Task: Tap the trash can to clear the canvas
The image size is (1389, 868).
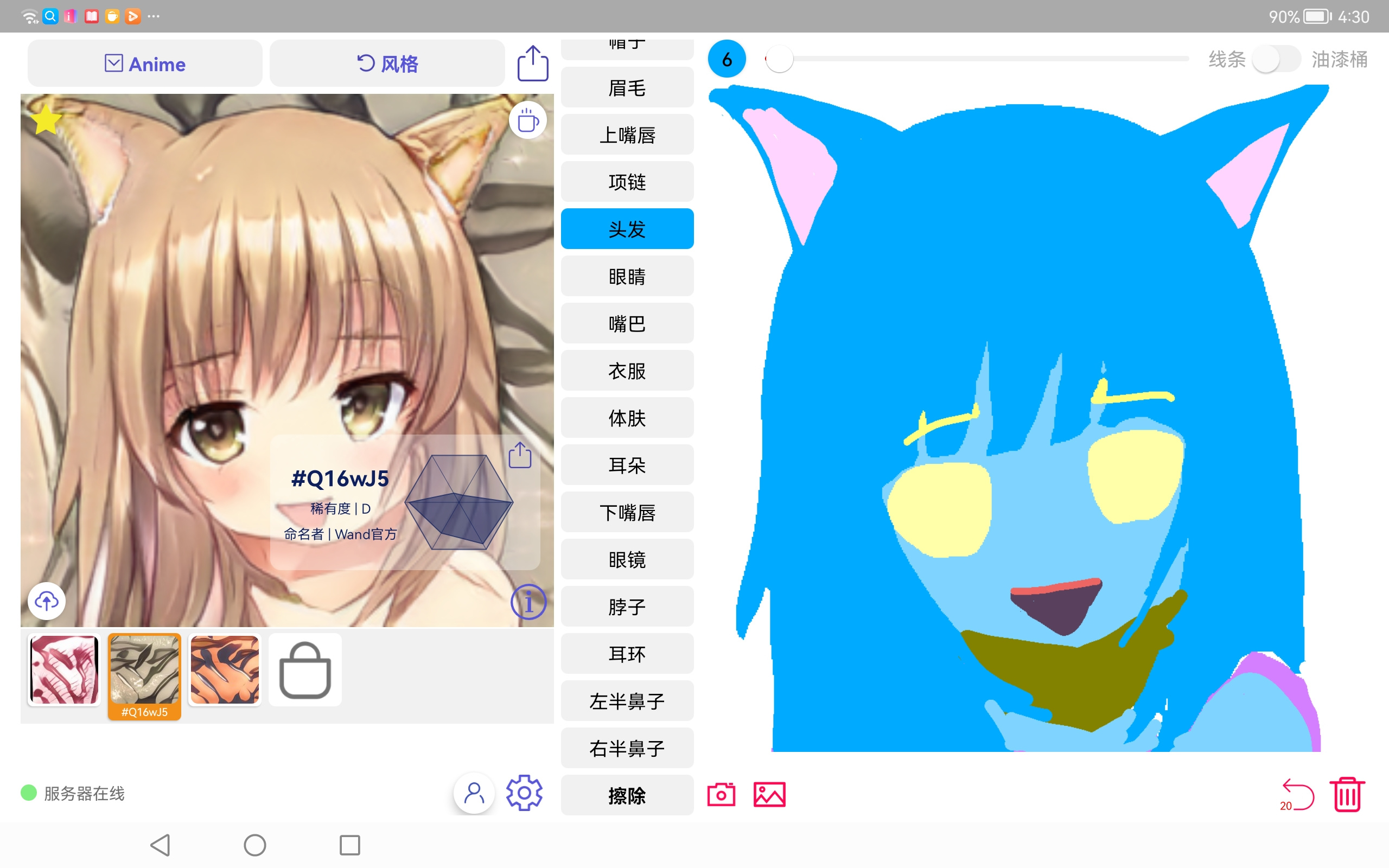Action: [1347, 795]
